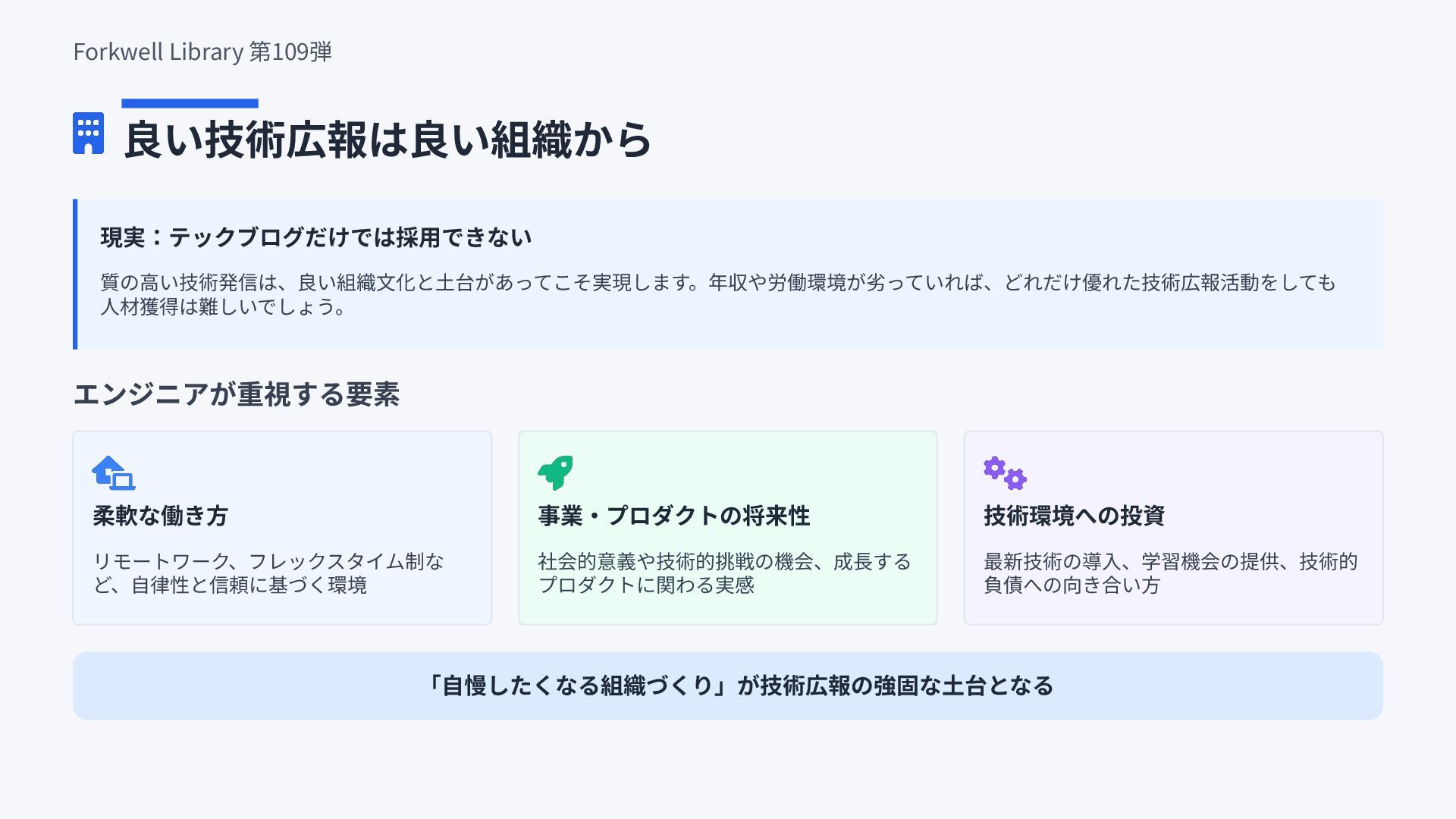Select the "柔軟な働き方" card title

coord(161,516)
